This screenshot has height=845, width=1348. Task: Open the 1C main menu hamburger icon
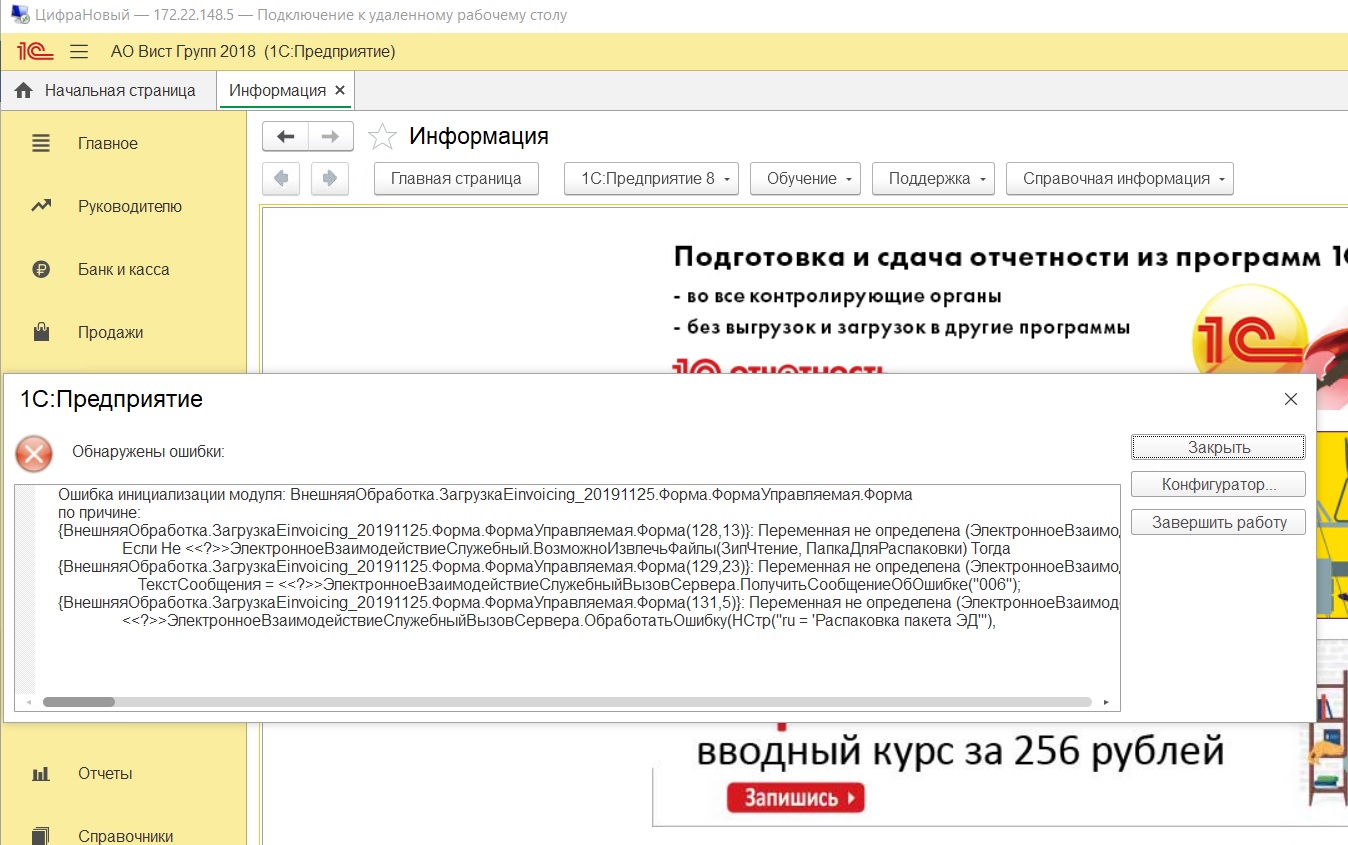80,51
